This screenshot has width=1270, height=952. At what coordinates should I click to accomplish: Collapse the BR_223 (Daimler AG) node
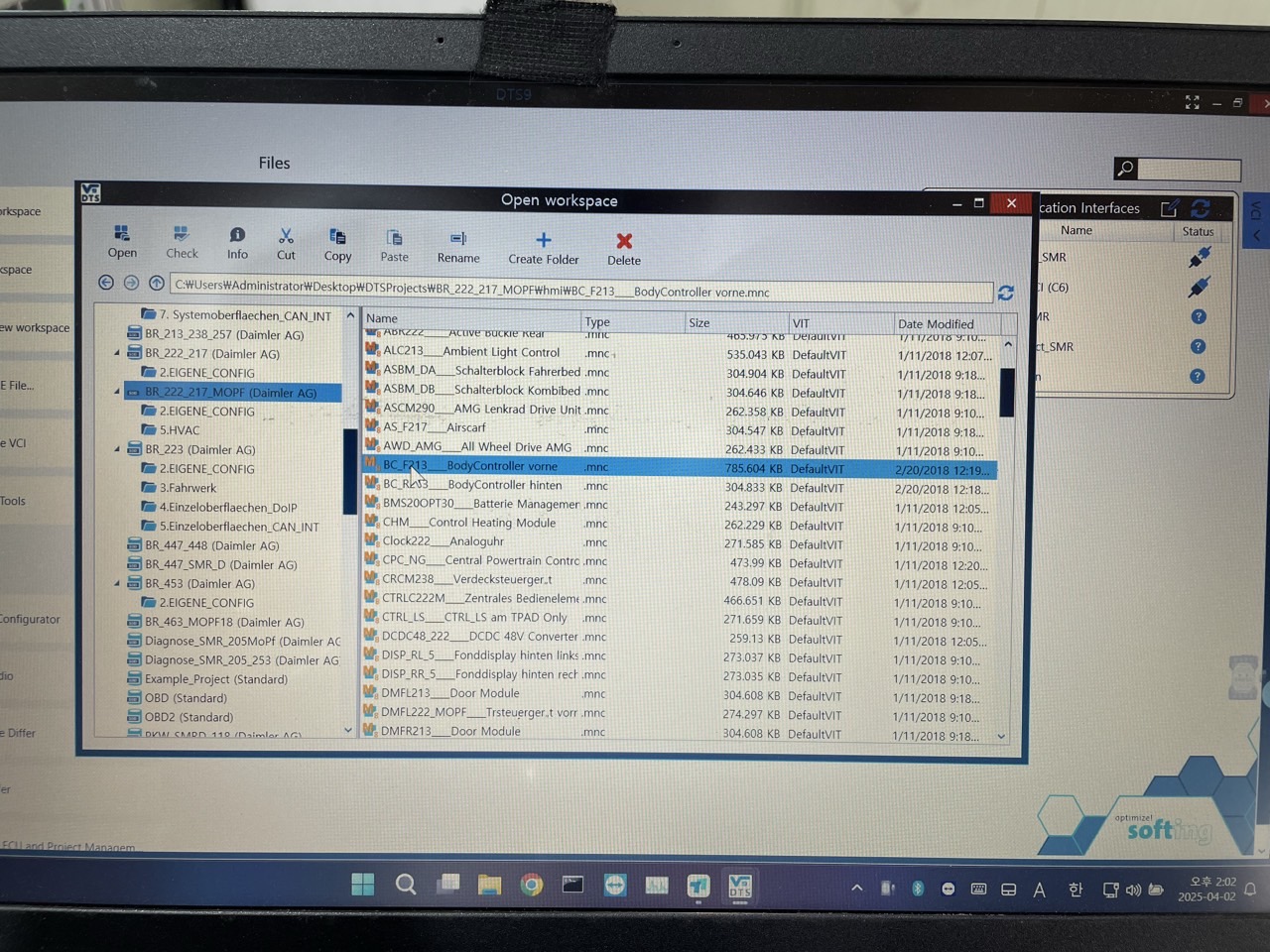pyautogui.click(x=117, y=450)
